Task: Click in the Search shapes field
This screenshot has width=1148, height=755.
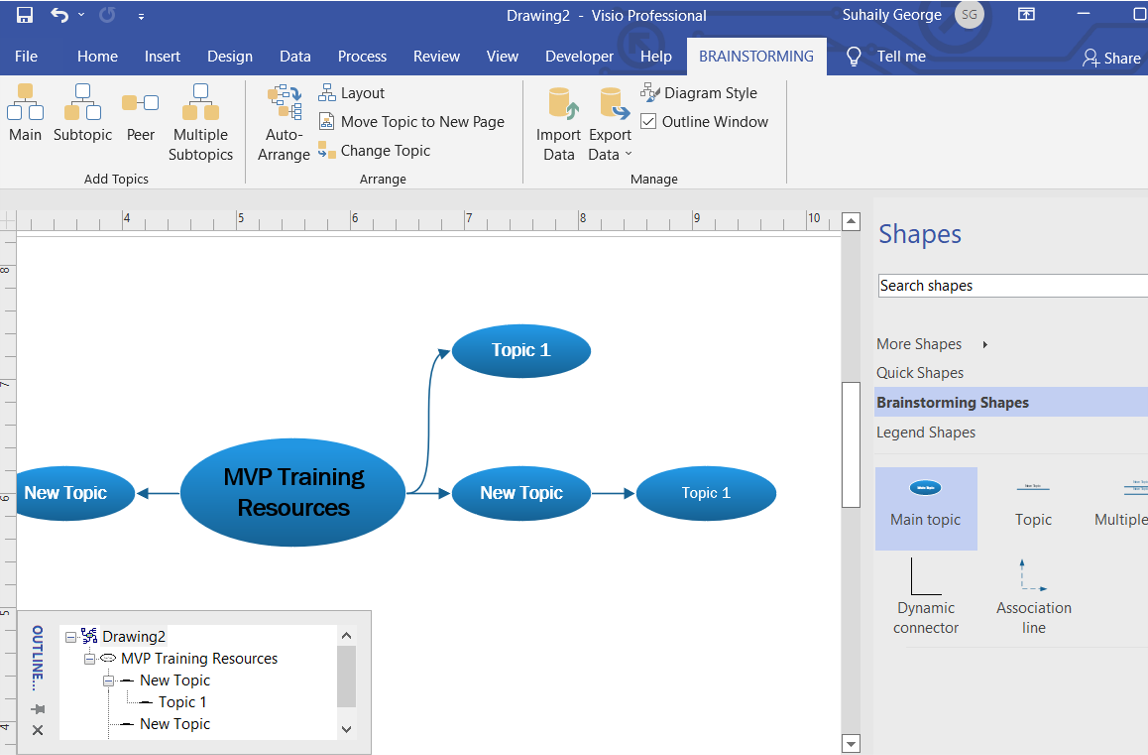Action: [x=1010, y=286]
